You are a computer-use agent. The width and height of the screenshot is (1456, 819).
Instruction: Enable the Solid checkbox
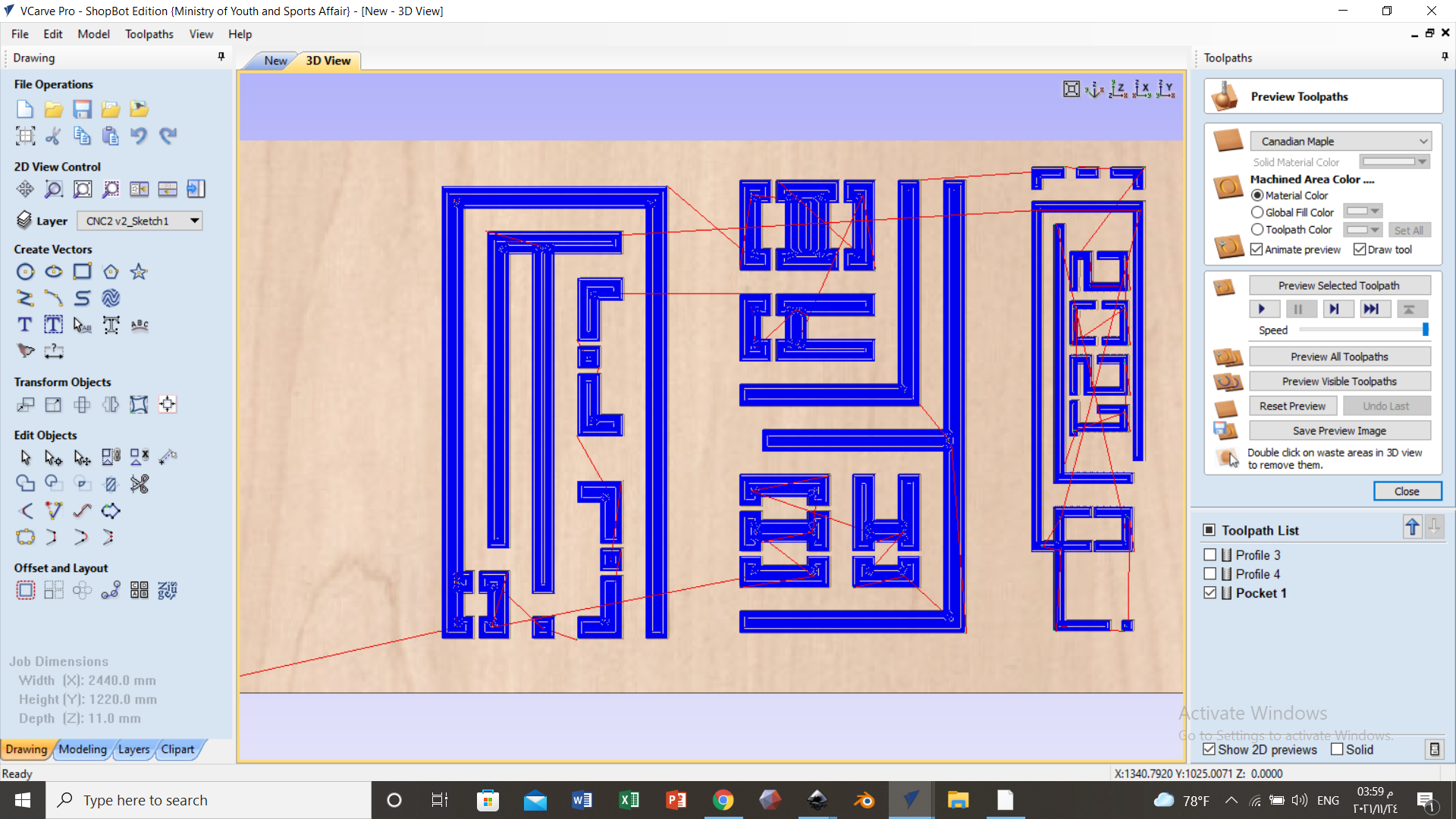(1337, 749)
